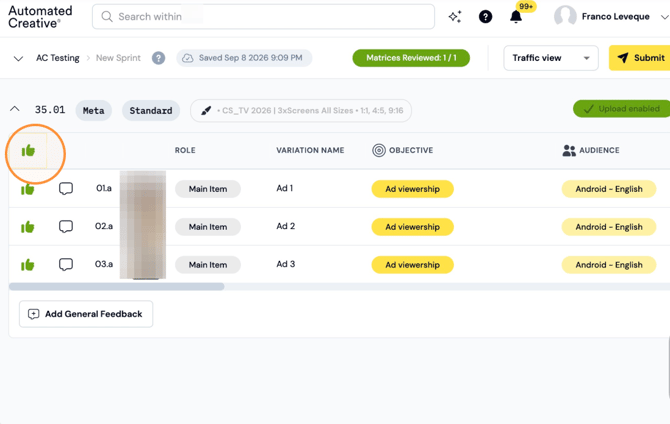
Task: Open comment bubble for row 01.a
Action: click(x=66, y=188)
